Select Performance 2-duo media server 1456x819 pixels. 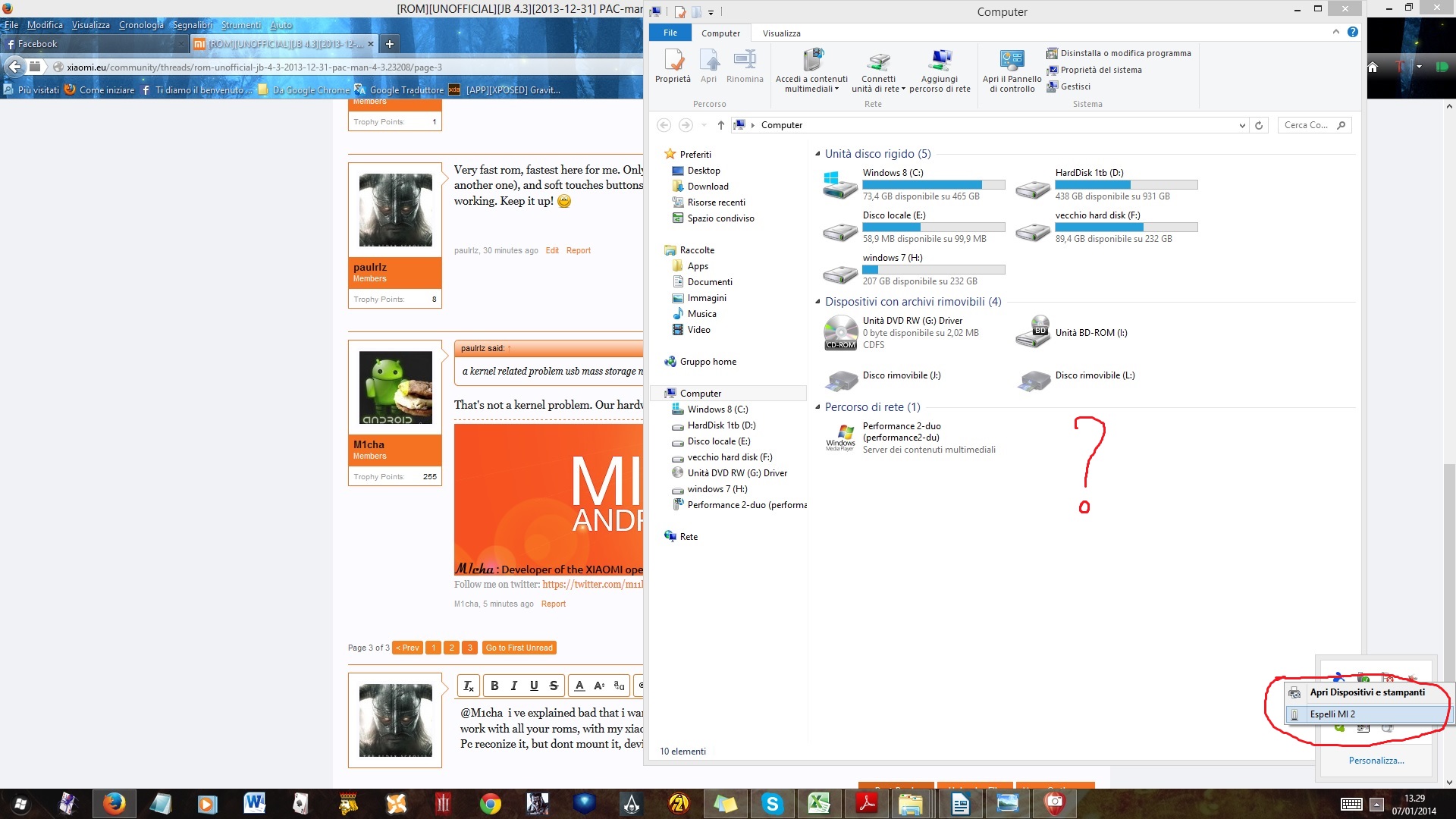click(x=910, y=438)
